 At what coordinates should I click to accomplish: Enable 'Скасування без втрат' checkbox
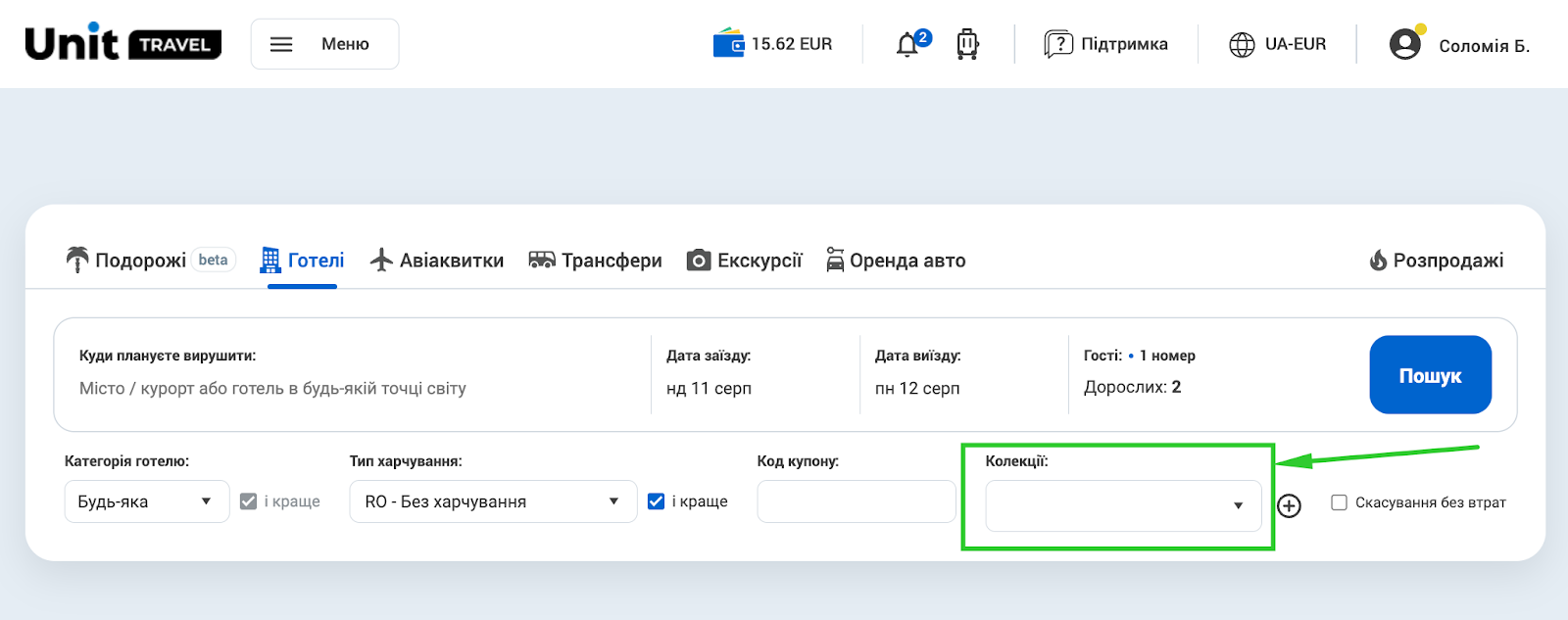[x=1339, y=502]
